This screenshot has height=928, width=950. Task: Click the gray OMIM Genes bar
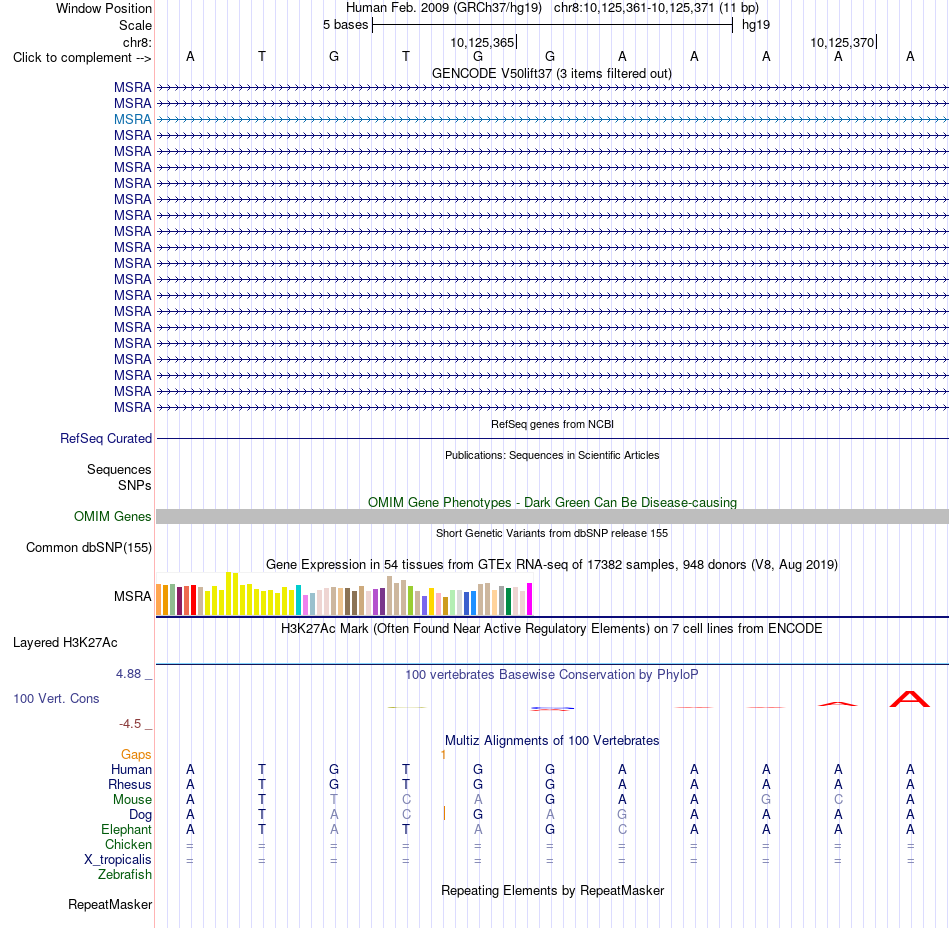coord(552,516)
